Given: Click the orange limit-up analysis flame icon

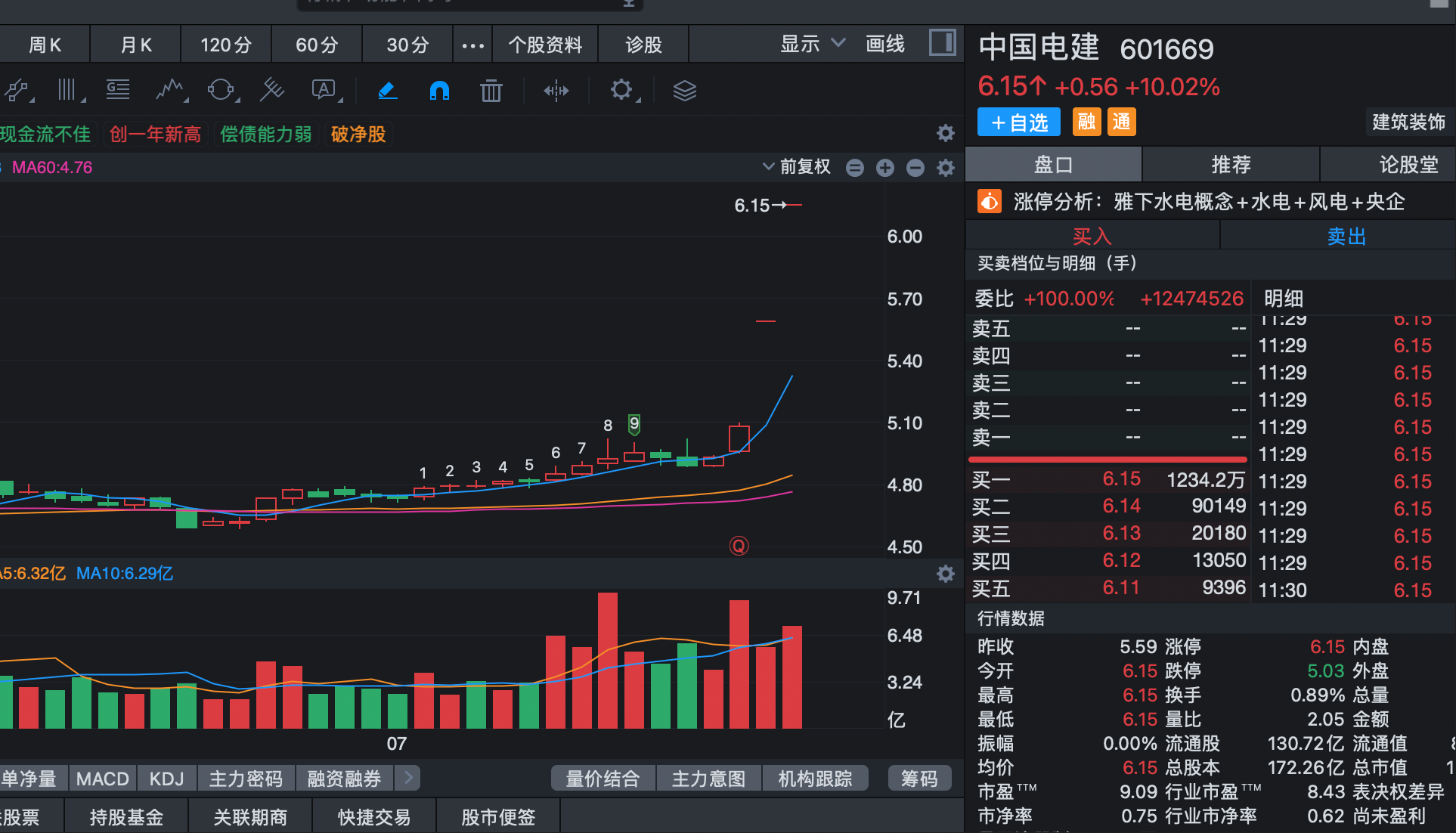Looking at the screenshot, I should (990, 202).
